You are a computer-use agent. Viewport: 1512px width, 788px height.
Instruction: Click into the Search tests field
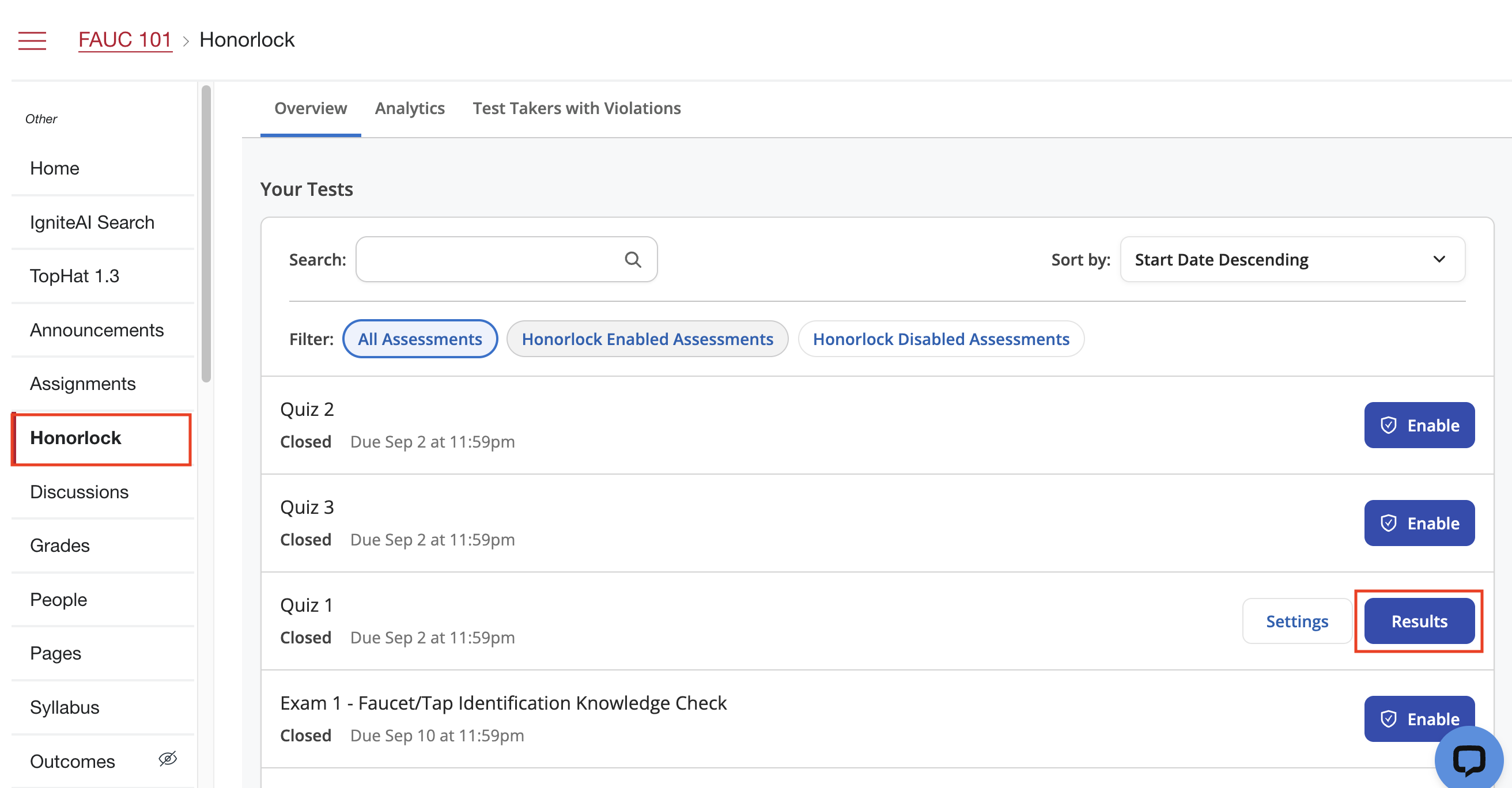click(506, 259)
